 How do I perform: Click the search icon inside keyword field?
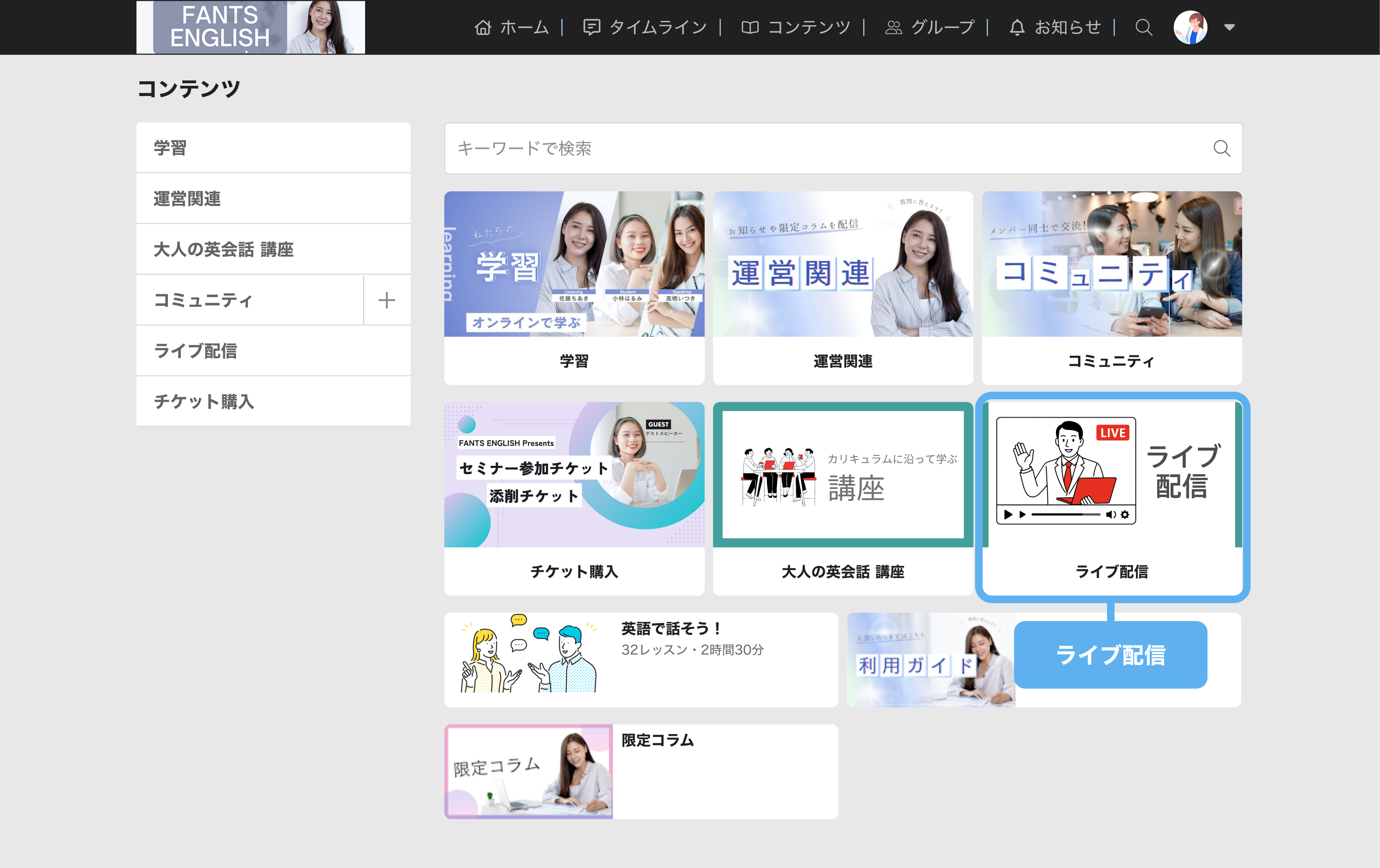point(1221,149)
